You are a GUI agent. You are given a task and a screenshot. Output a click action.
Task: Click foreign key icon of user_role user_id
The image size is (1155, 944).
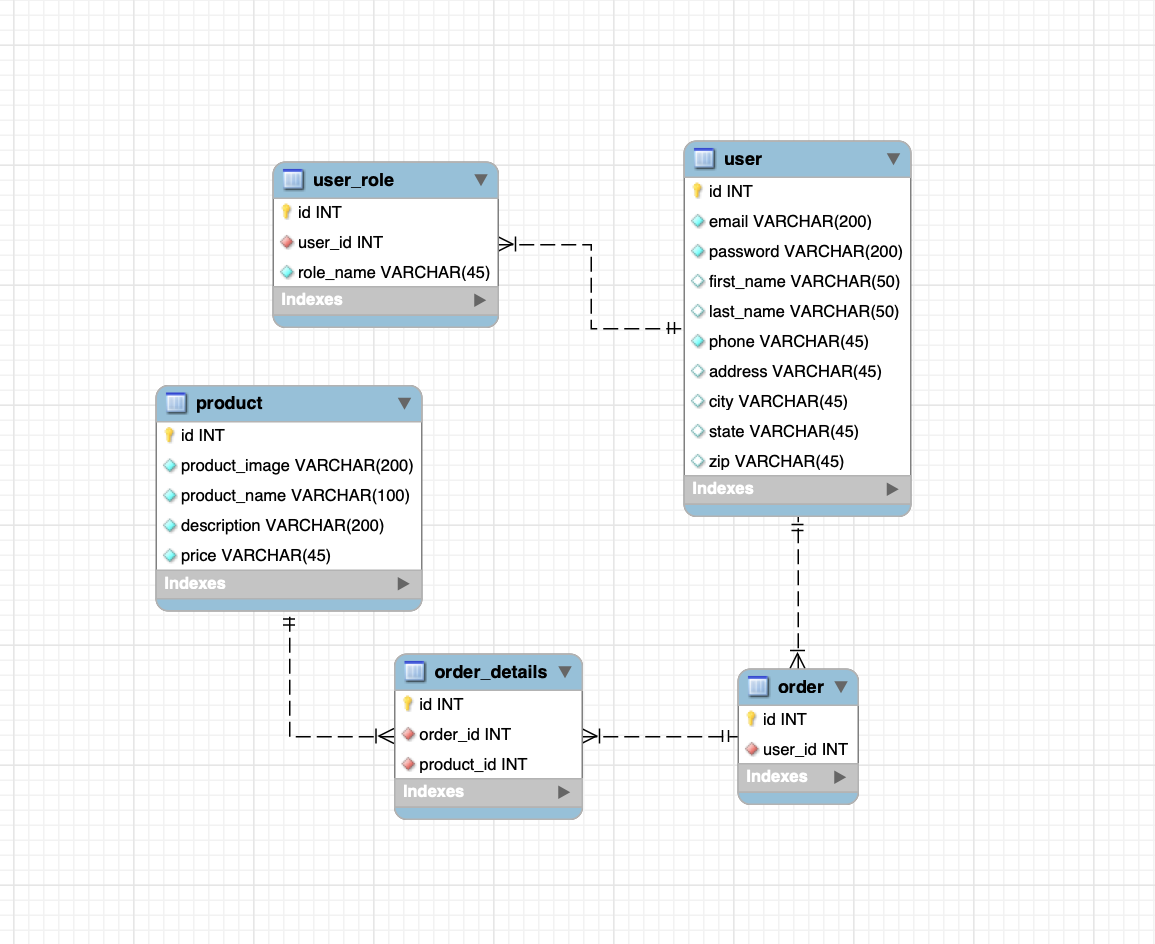click(287, 242)
